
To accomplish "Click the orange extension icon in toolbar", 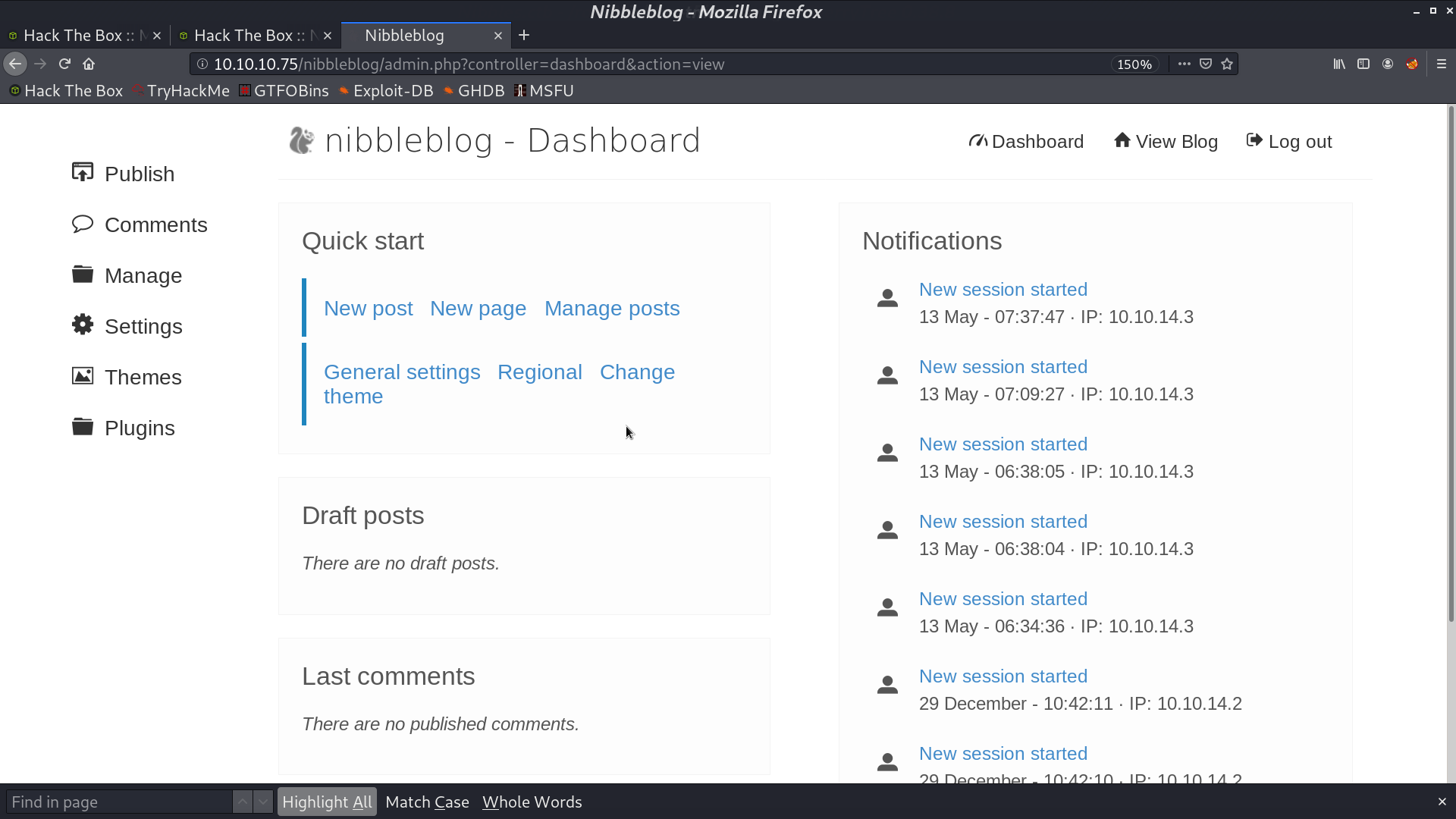I will coord(1412,64).
